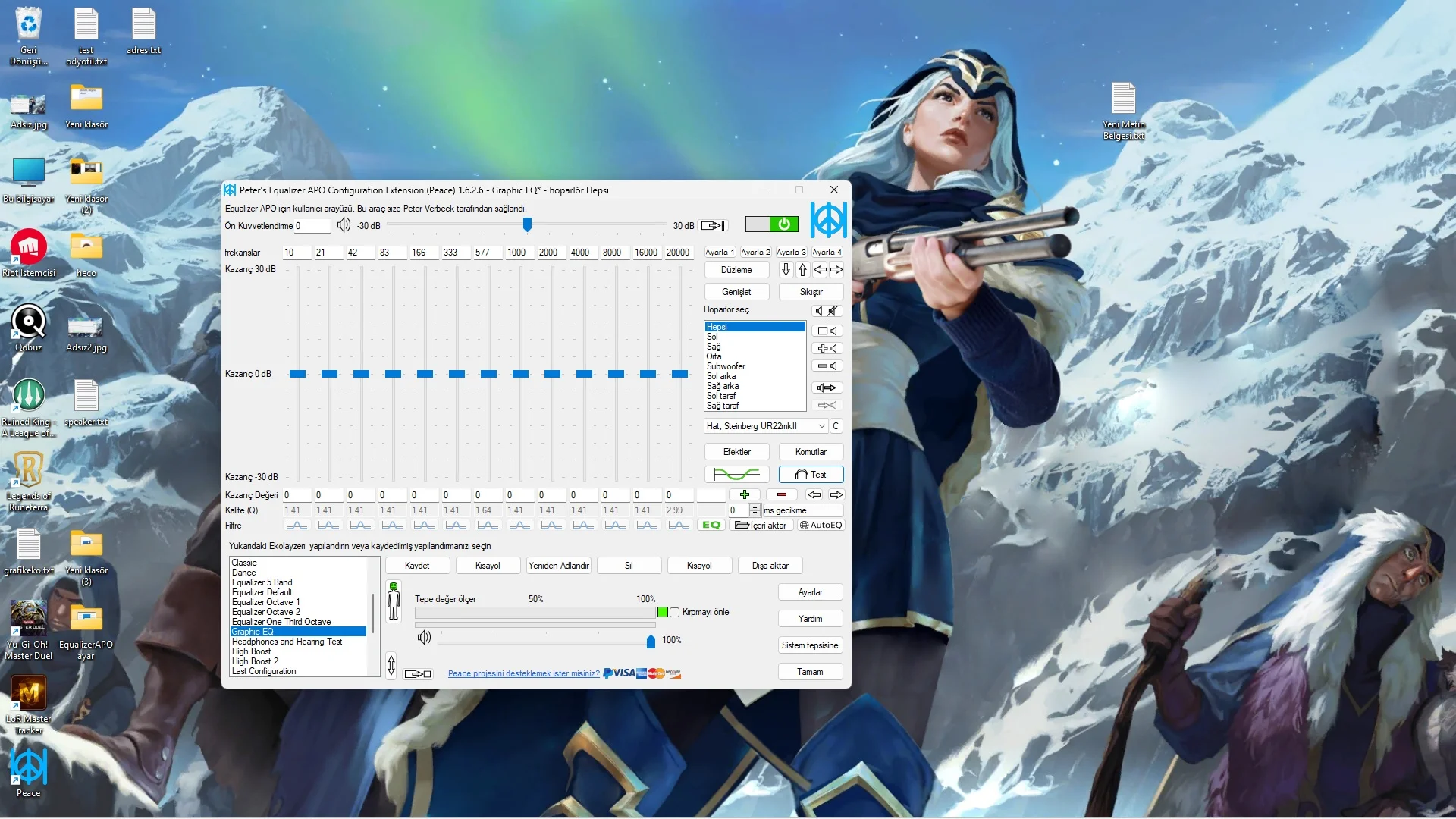Click the Genişlet button

[736, 292]
